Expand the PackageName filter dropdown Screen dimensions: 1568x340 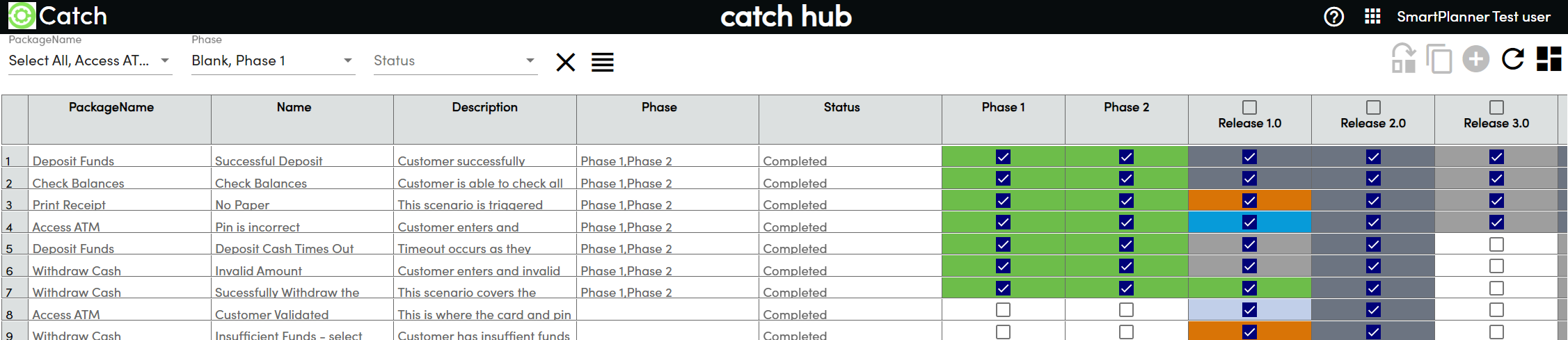[165, 60]
